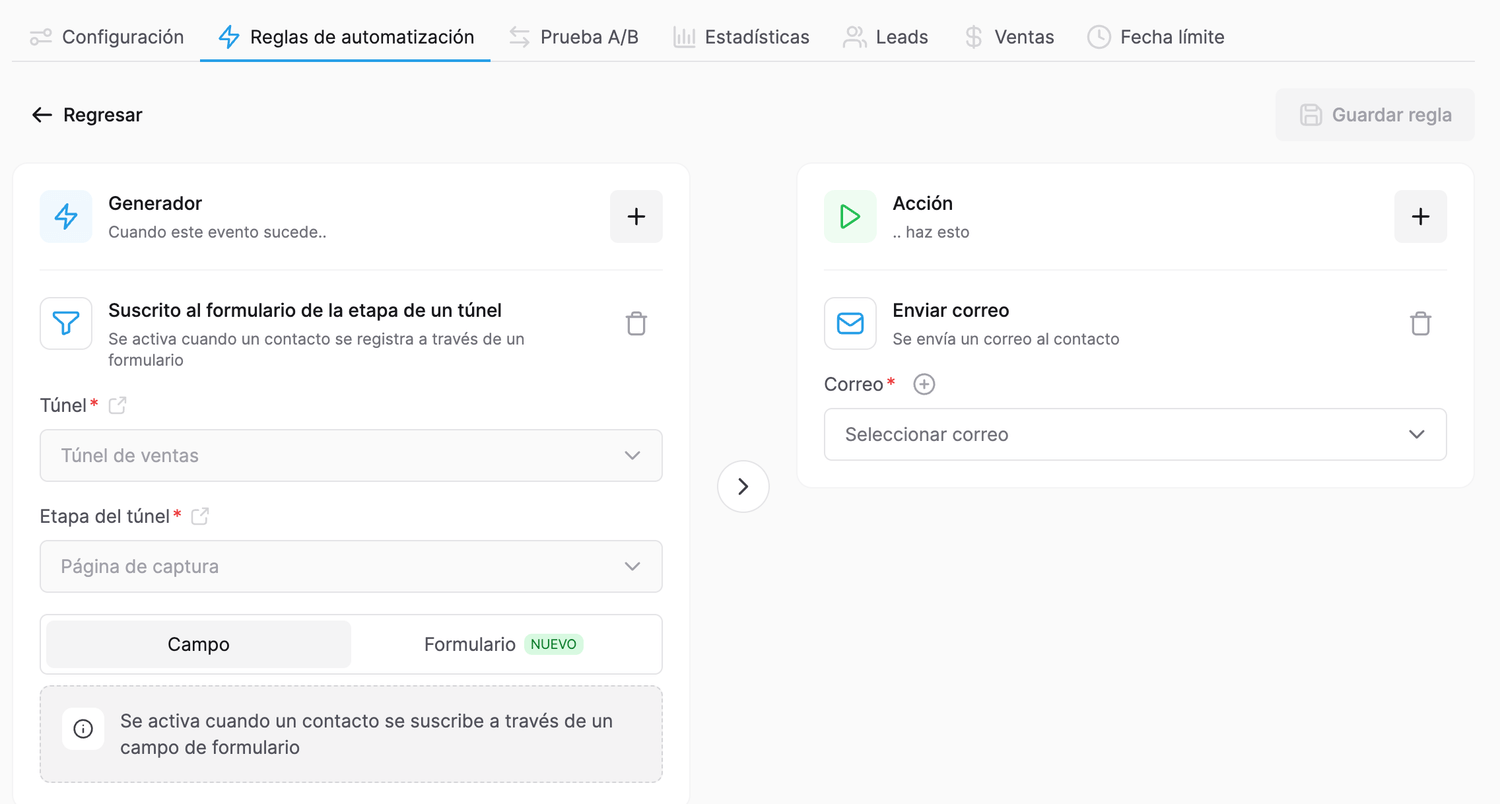Delete the Suscrito al formulario trigger
This screenshot has width=1500, height=804.
(636, 324)
